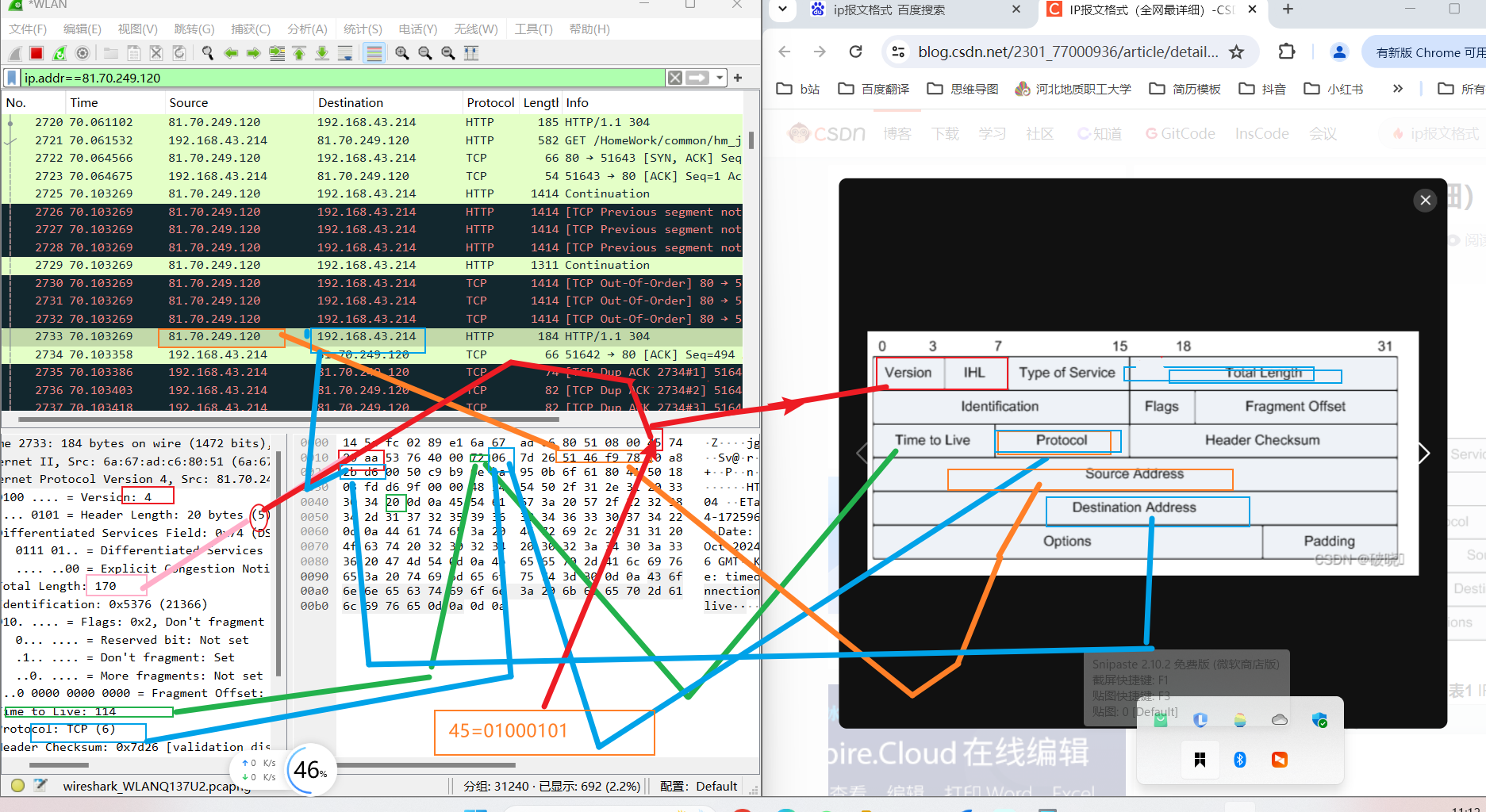The width and height of the screenshot is (1486, 812).
Task: Reload the capture file
Action: click(x=179, y=53)
